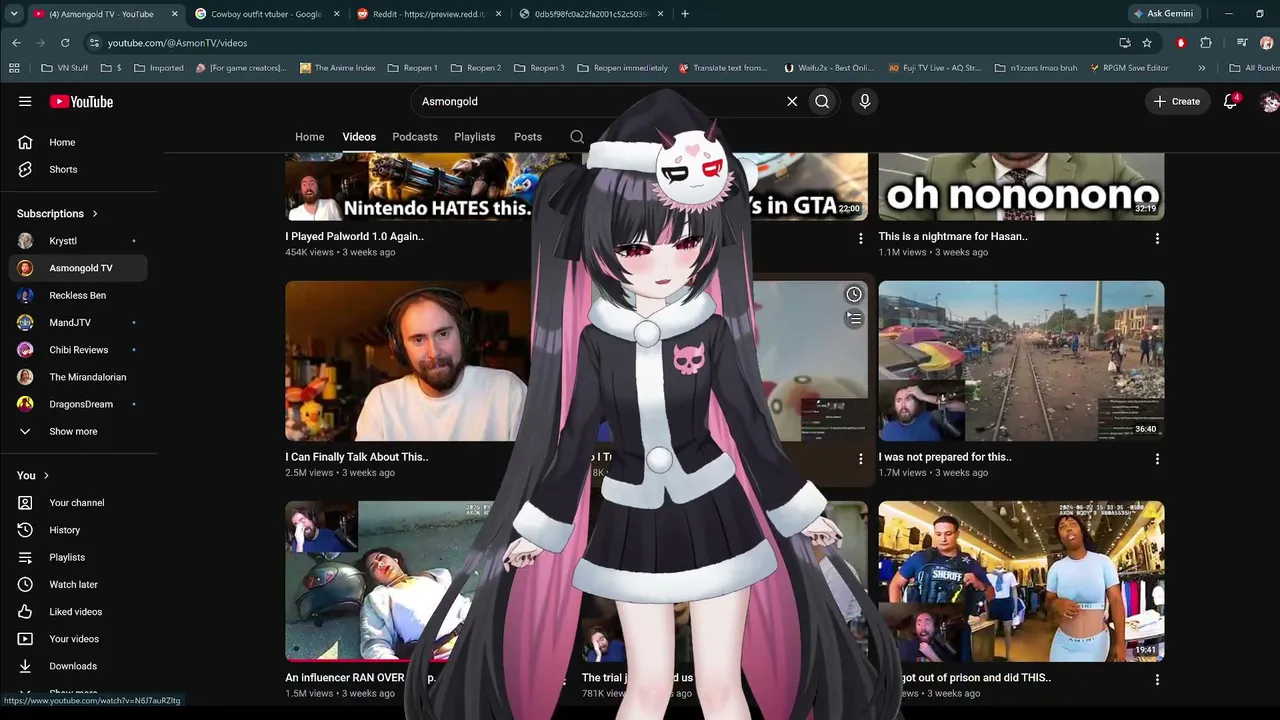Play the 'I was not prepared for this..' thumbnail
1280x720 pixels.
point(1021,361)
